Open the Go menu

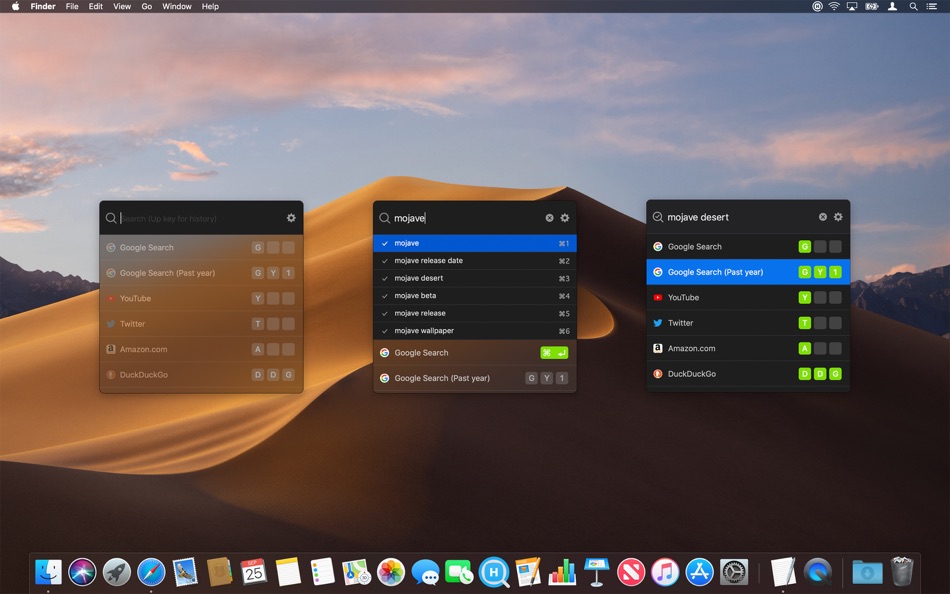tap(147, 6)
